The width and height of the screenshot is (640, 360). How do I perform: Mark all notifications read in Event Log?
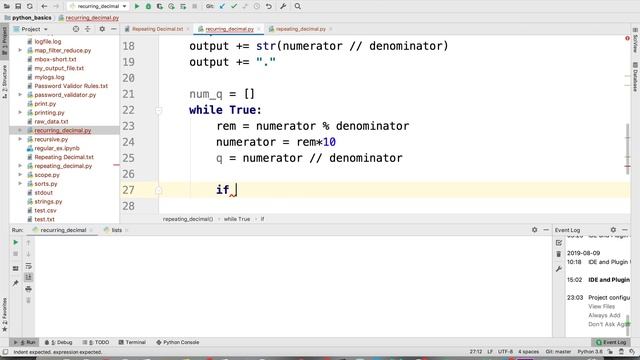coord(559,243)
